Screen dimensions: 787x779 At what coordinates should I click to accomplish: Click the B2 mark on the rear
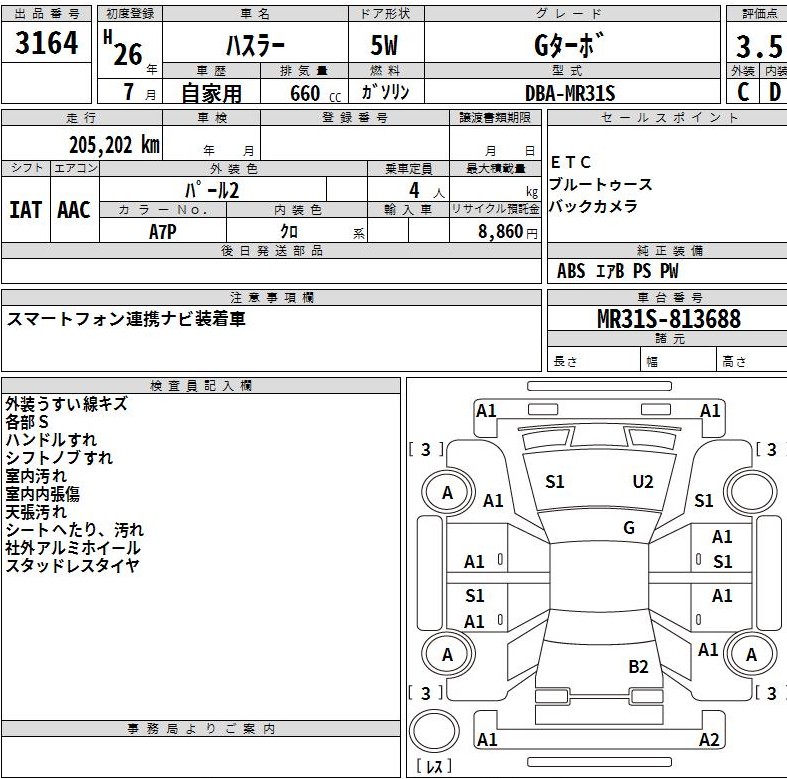(638, 667)
